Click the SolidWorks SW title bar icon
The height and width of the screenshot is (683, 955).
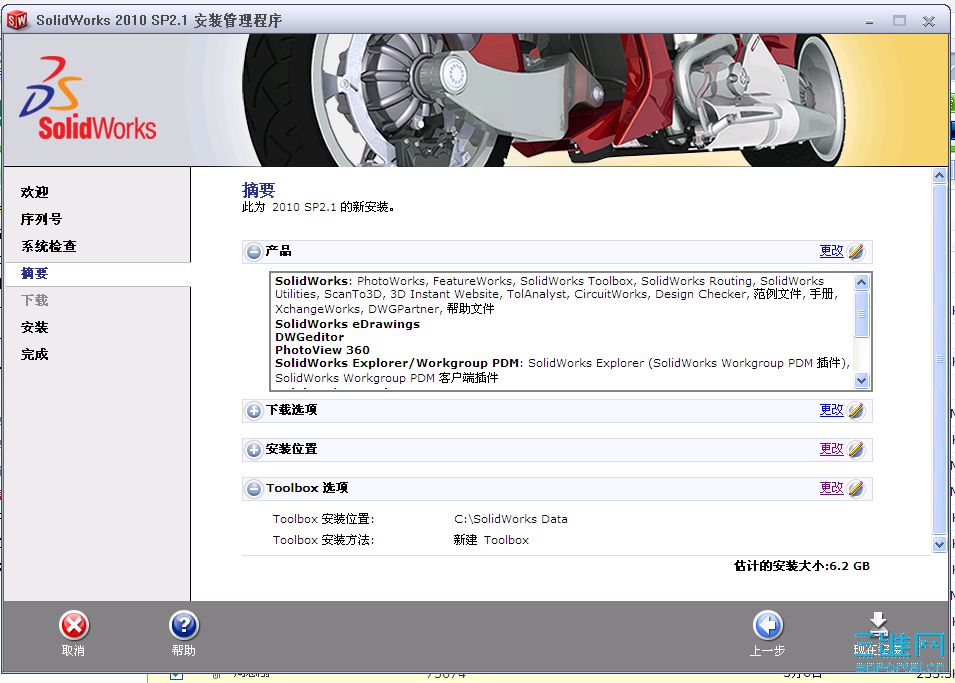[17, 20]
